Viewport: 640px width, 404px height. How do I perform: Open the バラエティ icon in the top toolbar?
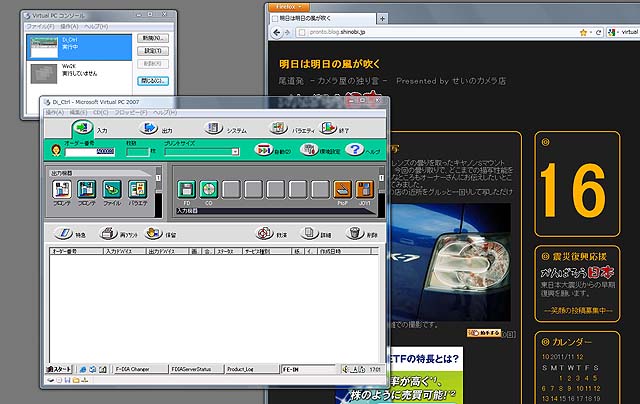278,128
